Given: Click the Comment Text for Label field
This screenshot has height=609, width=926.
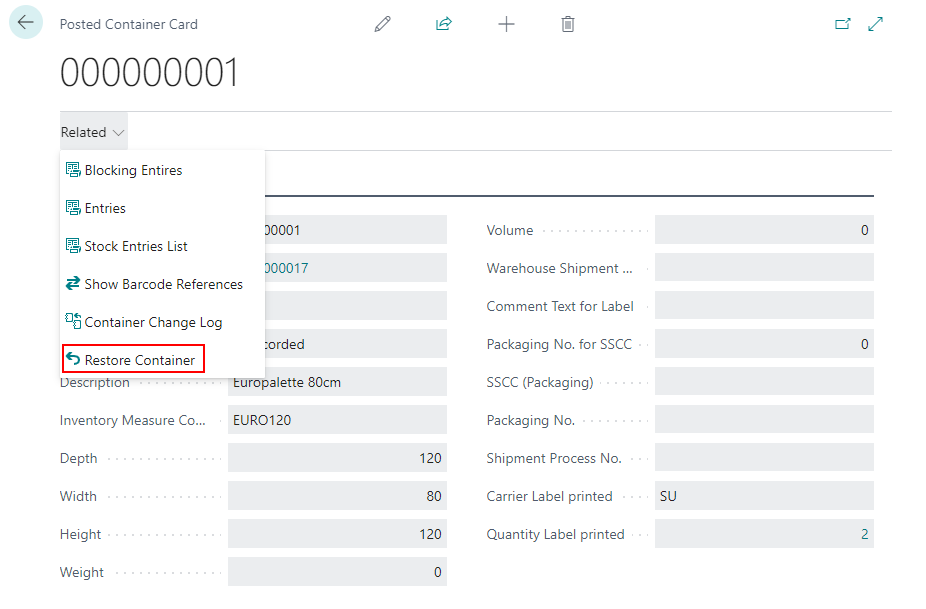Looking at the screenshot, I should tap(764, 307).
